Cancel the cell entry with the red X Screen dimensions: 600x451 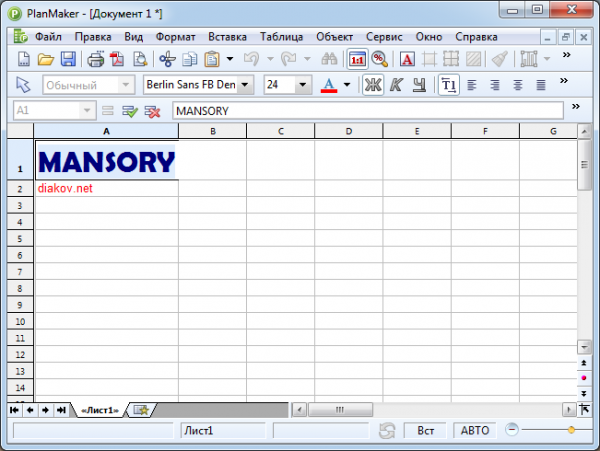click(x=152, y=111)
